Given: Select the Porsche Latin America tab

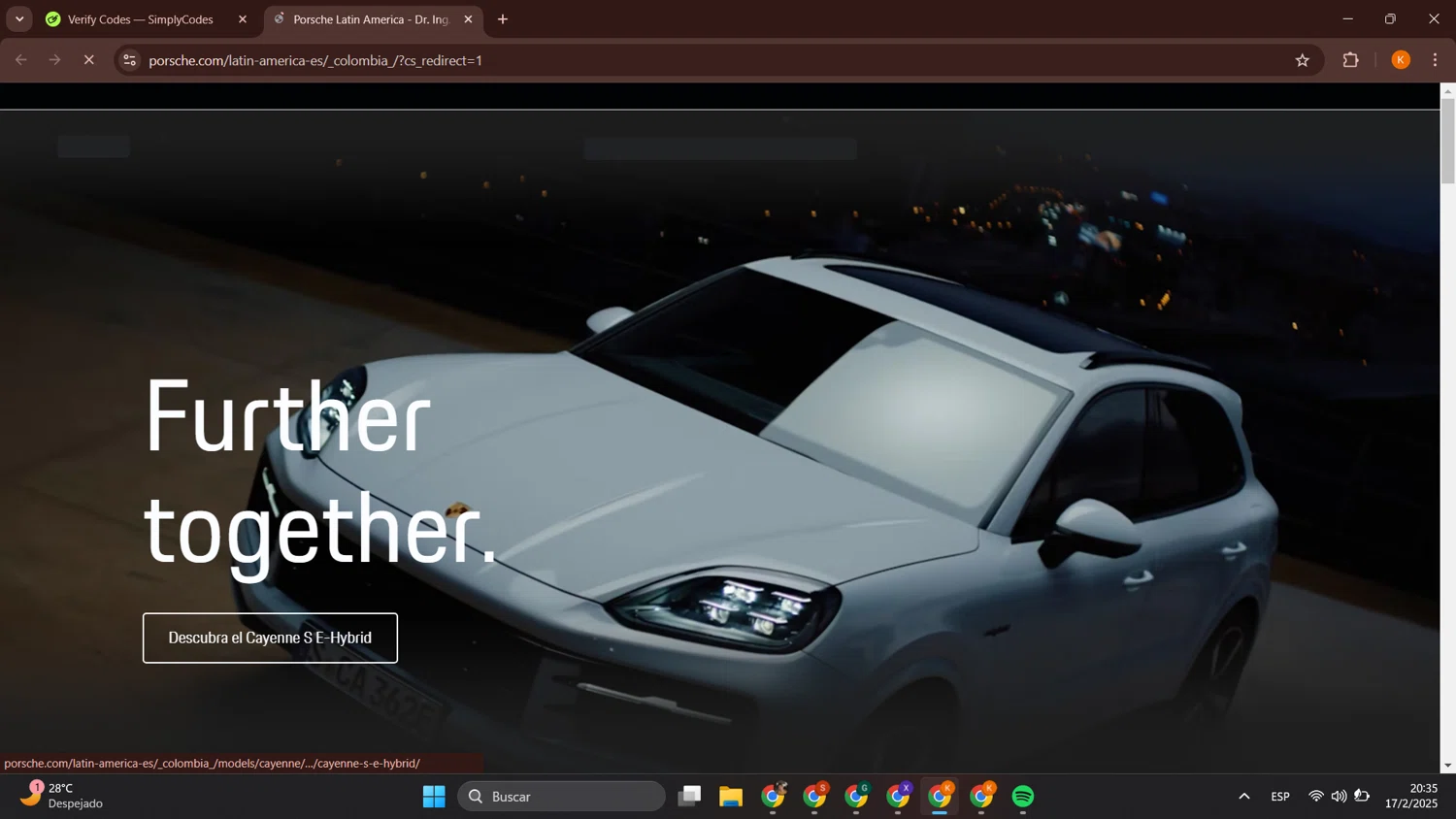Looking at the screenshot, I should pos(373,19).
